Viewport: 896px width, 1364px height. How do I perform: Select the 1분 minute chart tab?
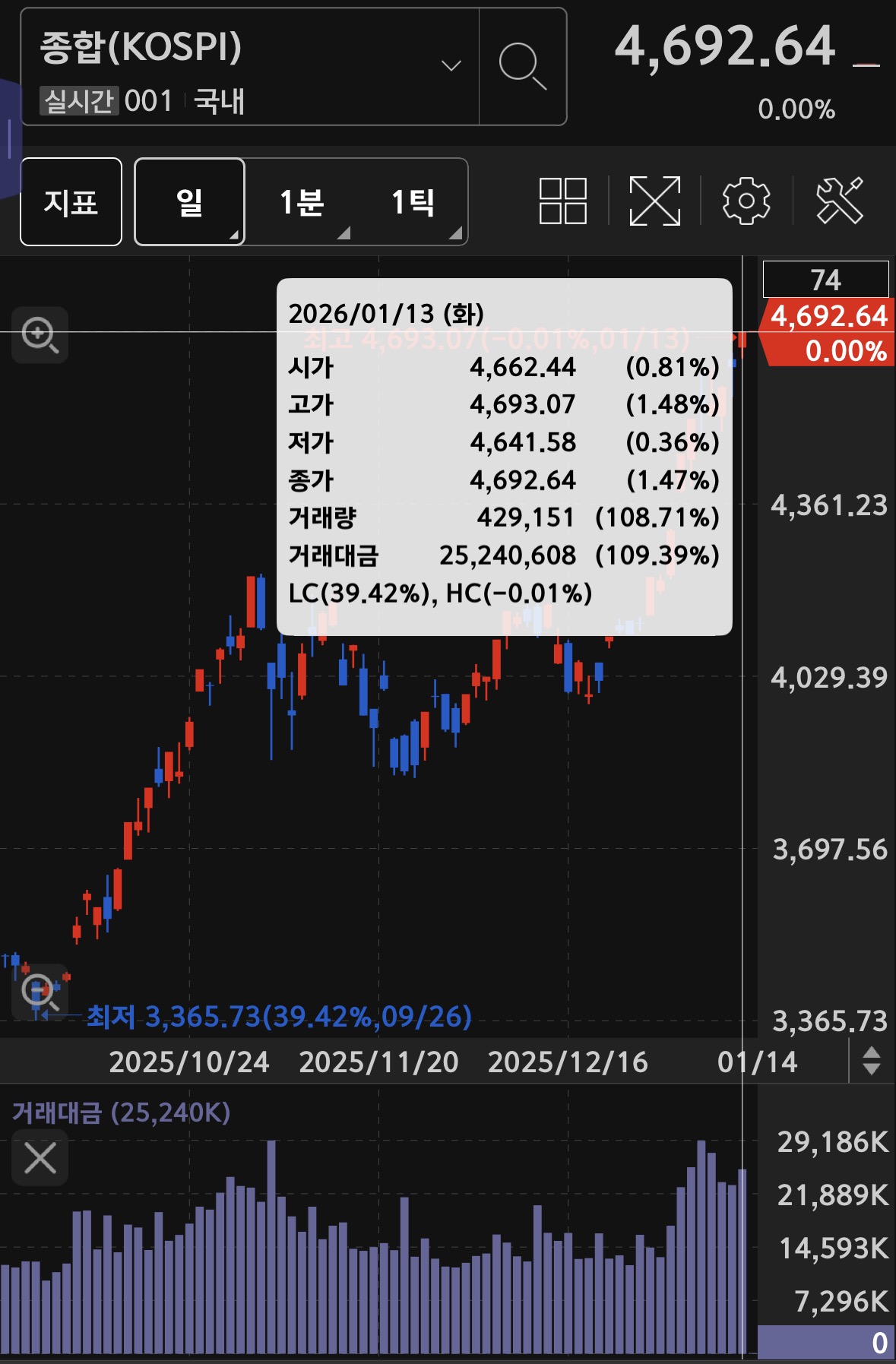point(302,202)
